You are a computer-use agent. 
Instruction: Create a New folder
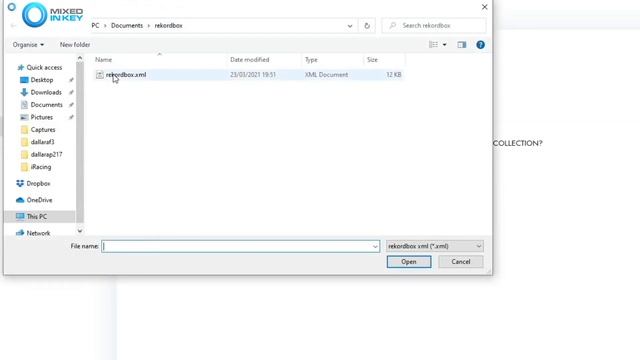(75, 44)
